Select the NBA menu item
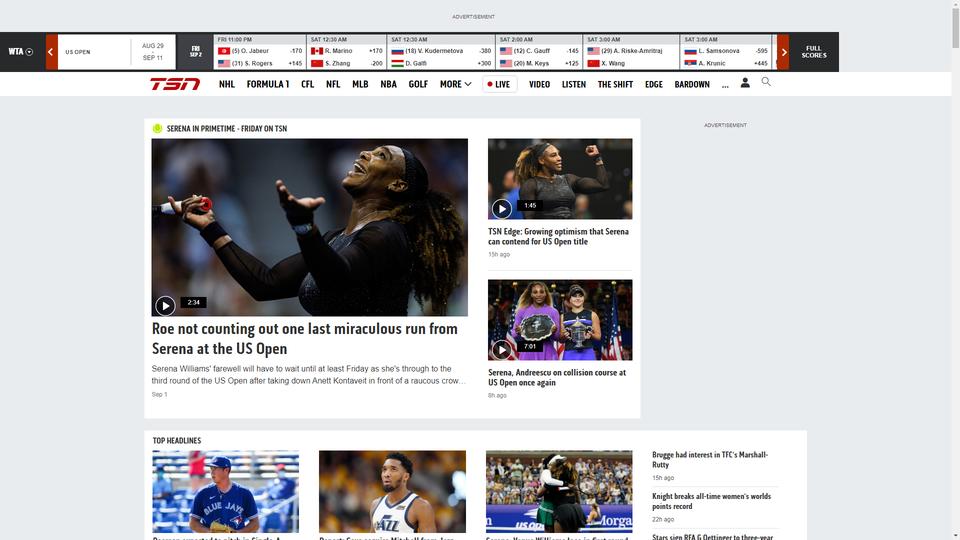Viewport: 960px width, 540px height. [388, 84]
